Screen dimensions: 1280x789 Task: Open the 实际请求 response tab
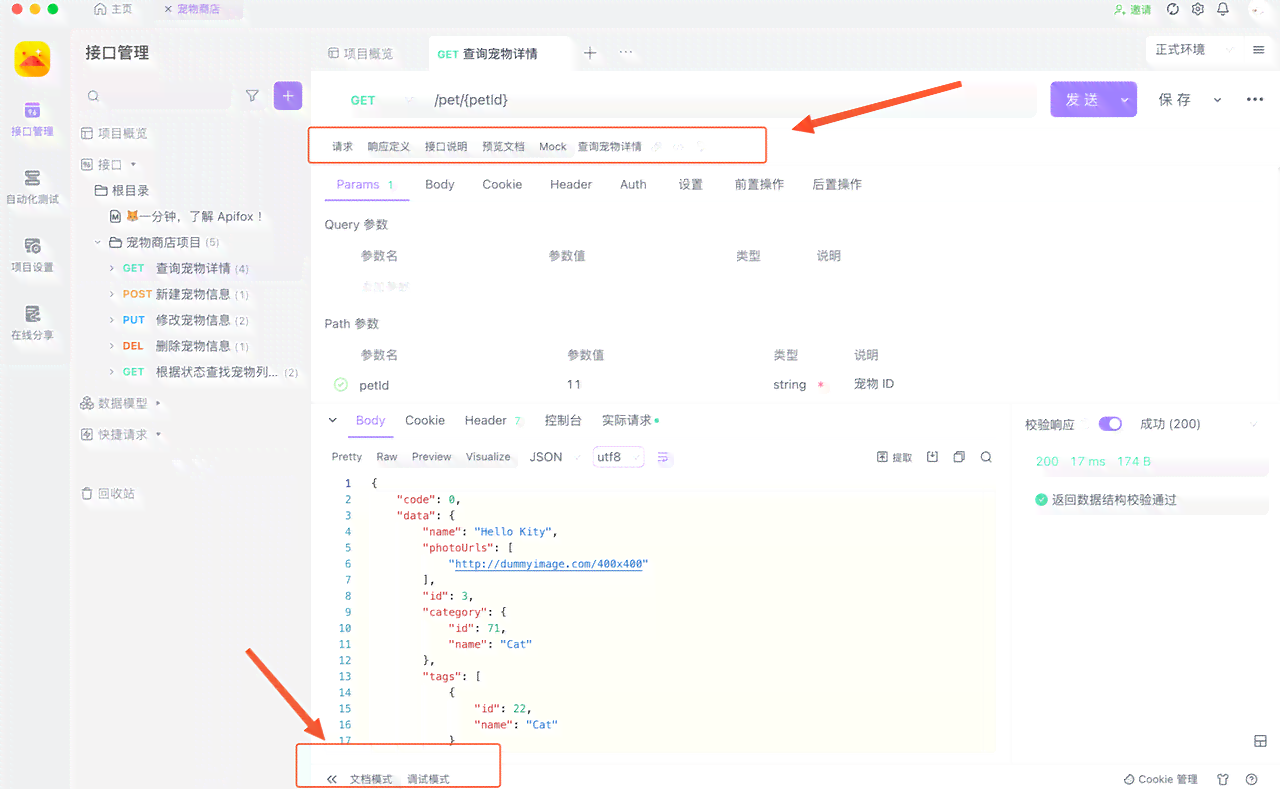[x=628, y=420]
